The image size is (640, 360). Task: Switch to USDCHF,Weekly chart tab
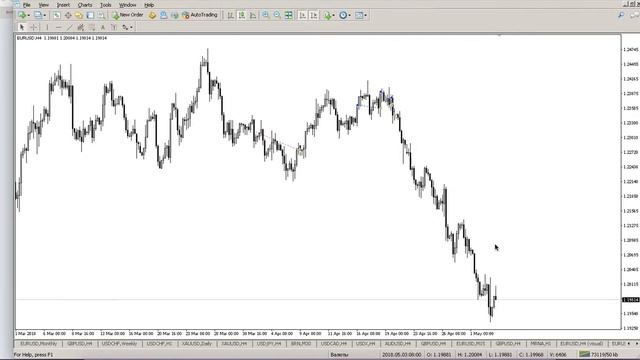tap(119, 344)
